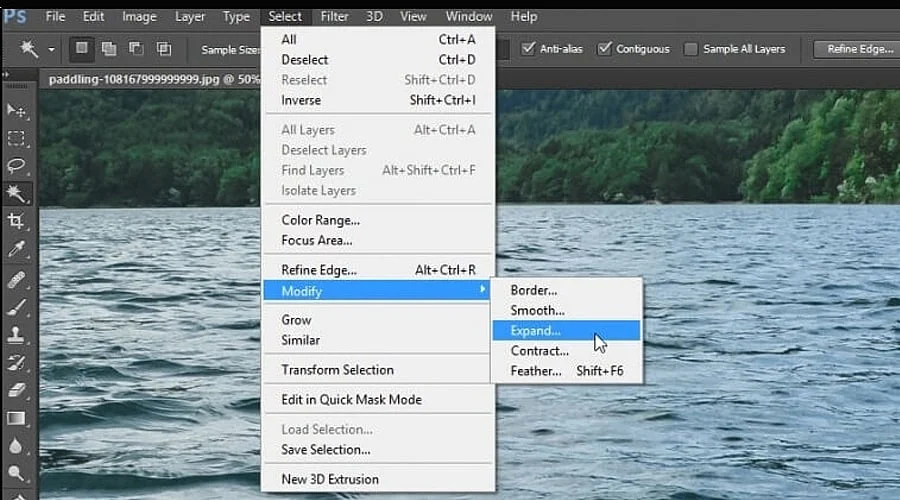Close the open Select menu
This screenshot has width=900, height=500.
[x=285, y=17]
